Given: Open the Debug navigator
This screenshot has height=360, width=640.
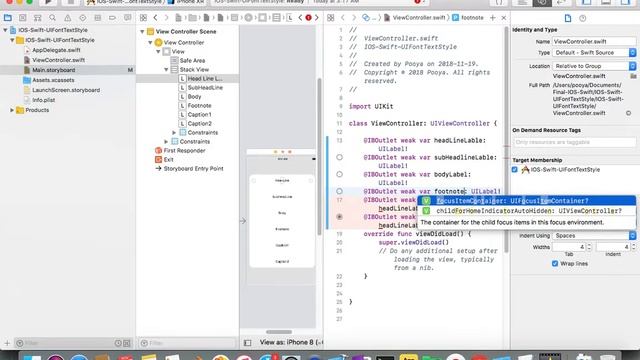Looking at the screenshot, I should coord(98,18).
